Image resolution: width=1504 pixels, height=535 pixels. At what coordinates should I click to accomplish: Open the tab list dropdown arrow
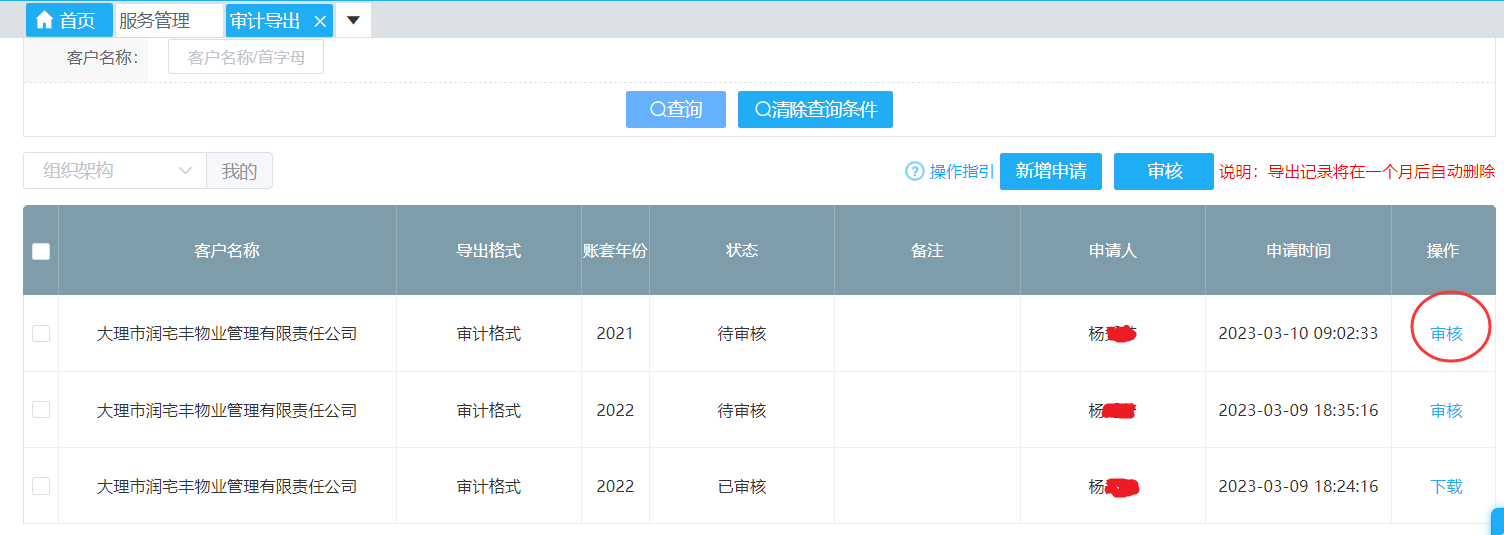[x=353, y=21]
